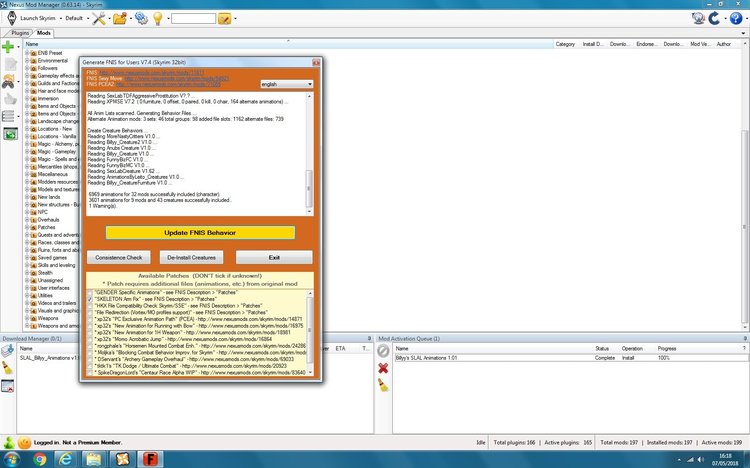750x468 pixels.
Task: Open the Windows Start menu
Action: click(x=11, y=459)
